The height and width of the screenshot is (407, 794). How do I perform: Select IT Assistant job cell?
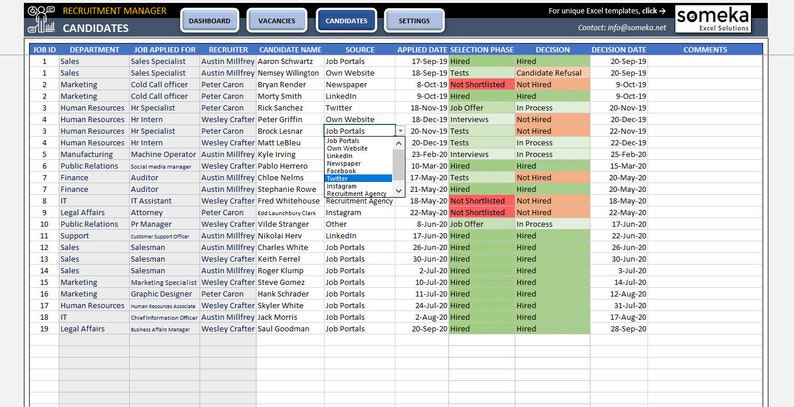pos(165,201)
